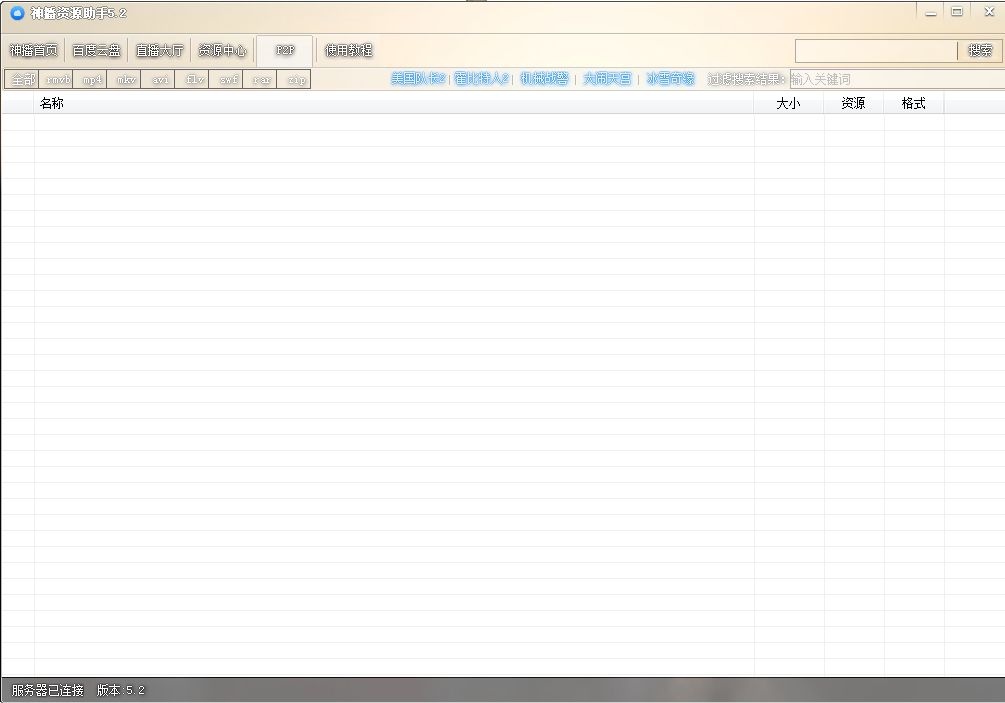Image resolution: width=1005 pixels, height=703 pixels.
Task: Select the P2P tab
Action: pyautogui.click(x=285, y=51)
